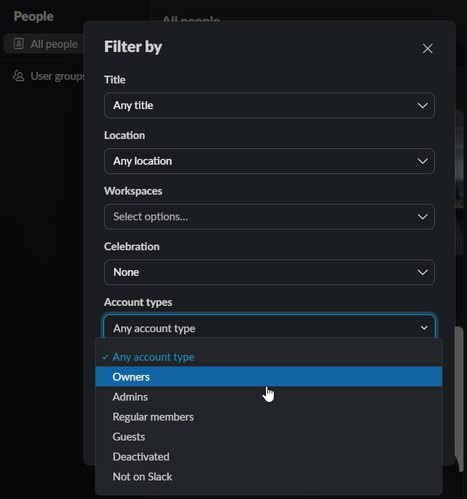
Task: Choose Owners from account types list
Action: click(x=269, y=377)
